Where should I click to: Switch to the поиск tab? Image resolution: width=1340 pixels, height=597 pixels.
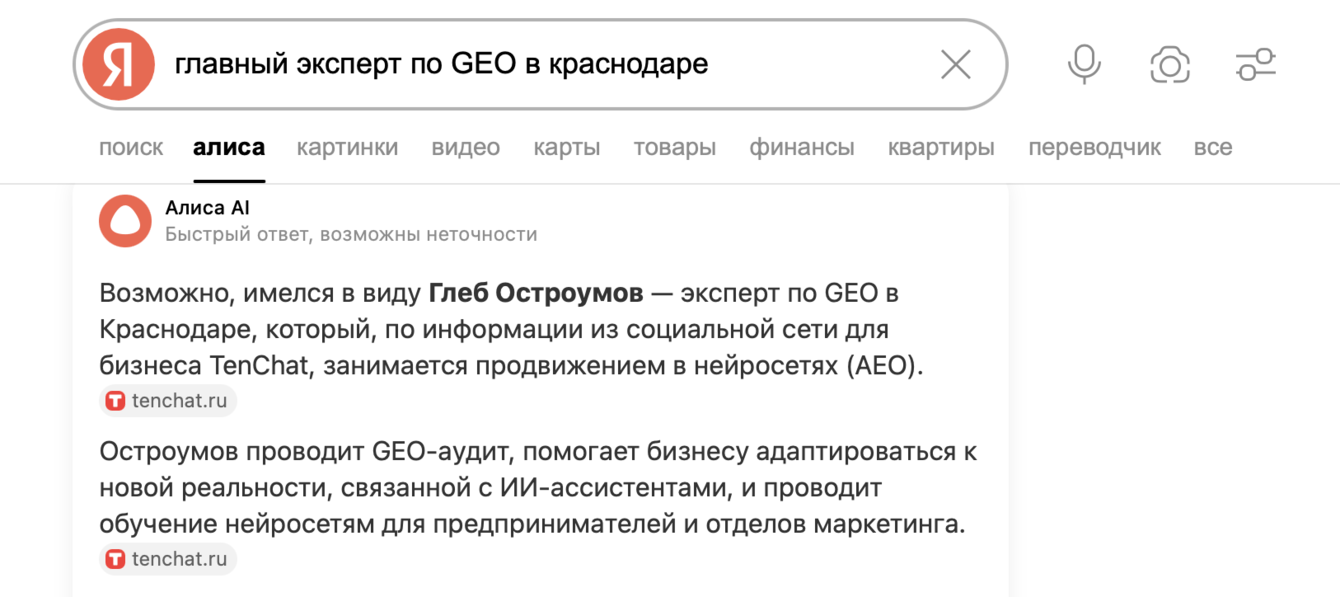coord(131,148)
